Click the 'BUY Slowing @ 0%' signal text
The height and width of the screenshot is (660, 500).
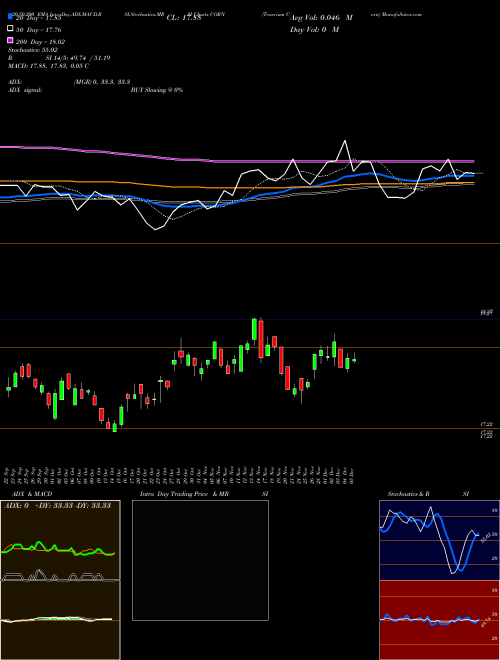(157, 90)
